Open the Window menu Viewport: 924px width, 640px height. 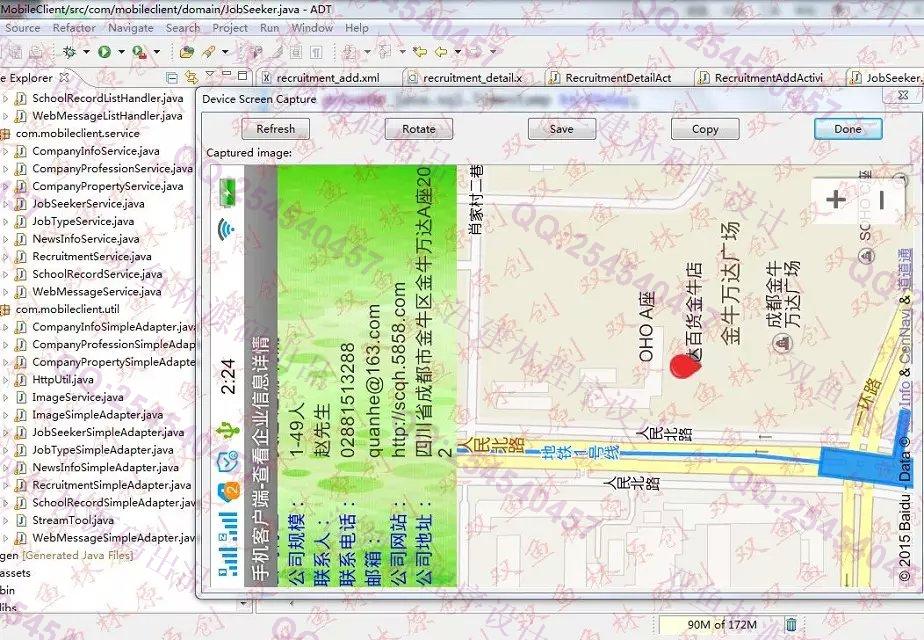pyautogui.click(x=312, y=28)
